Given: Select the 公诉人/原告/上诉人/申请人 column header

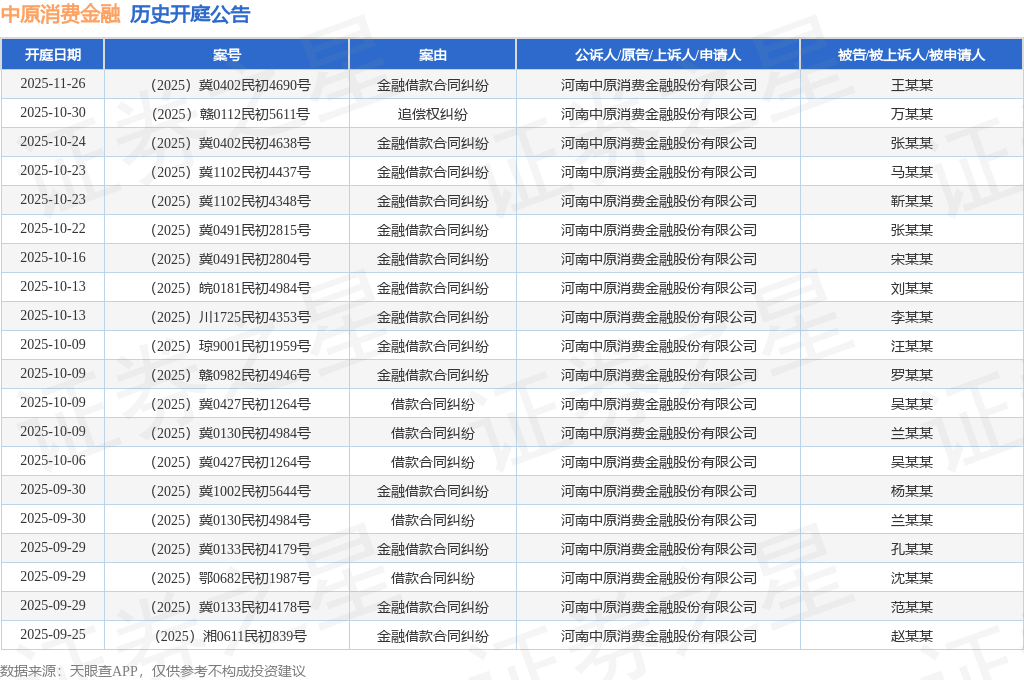Looking at the screenshot, I should coord(658,55).
